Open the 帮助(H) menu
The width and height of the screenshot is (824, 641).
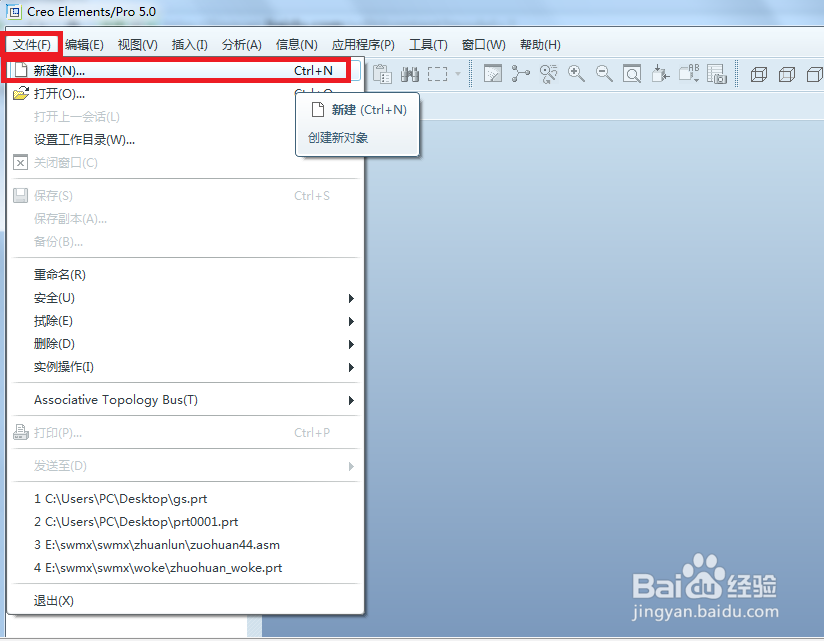(540, 45)
